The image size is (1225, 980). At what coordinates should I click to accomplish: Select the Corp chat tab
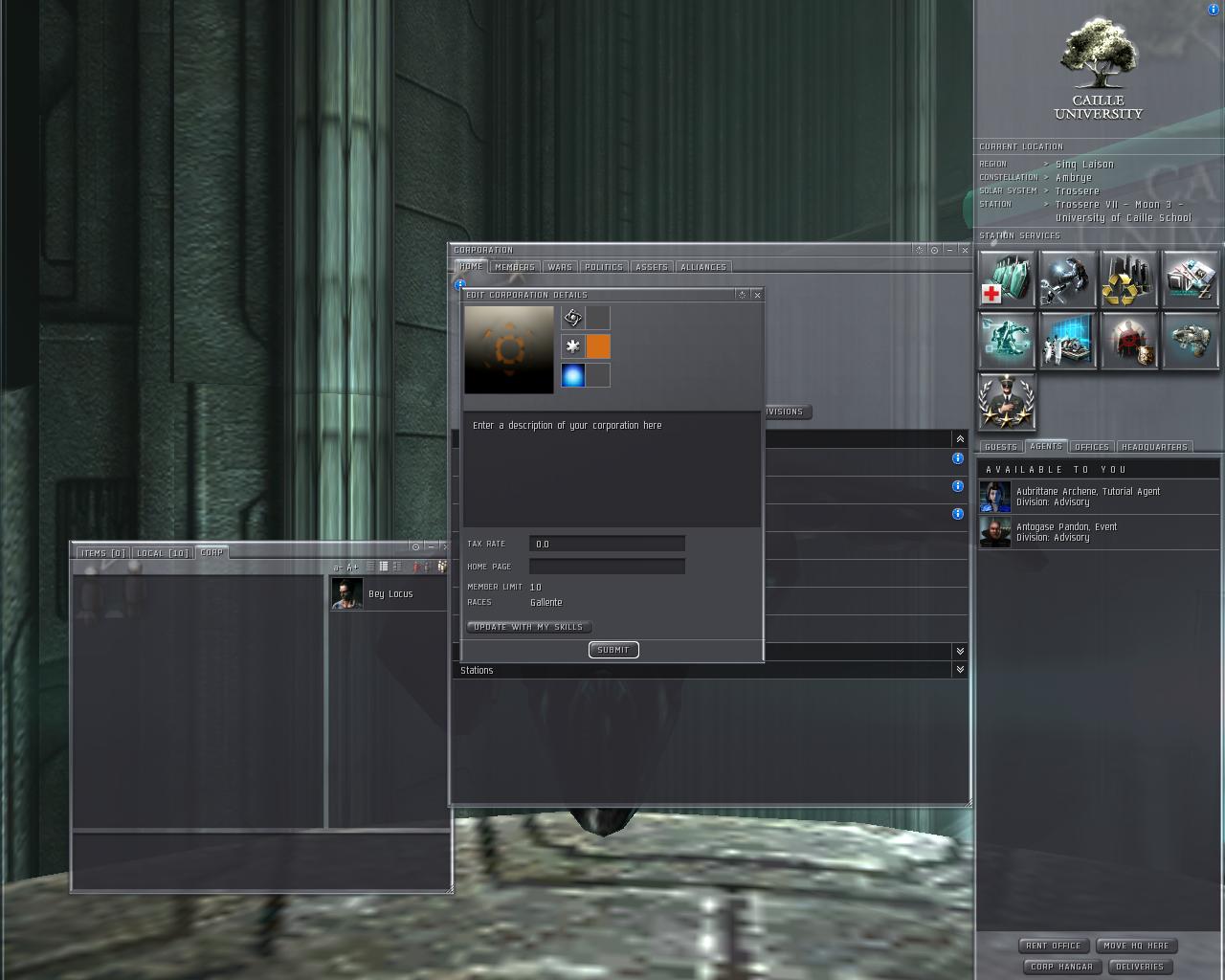(212, 553)
